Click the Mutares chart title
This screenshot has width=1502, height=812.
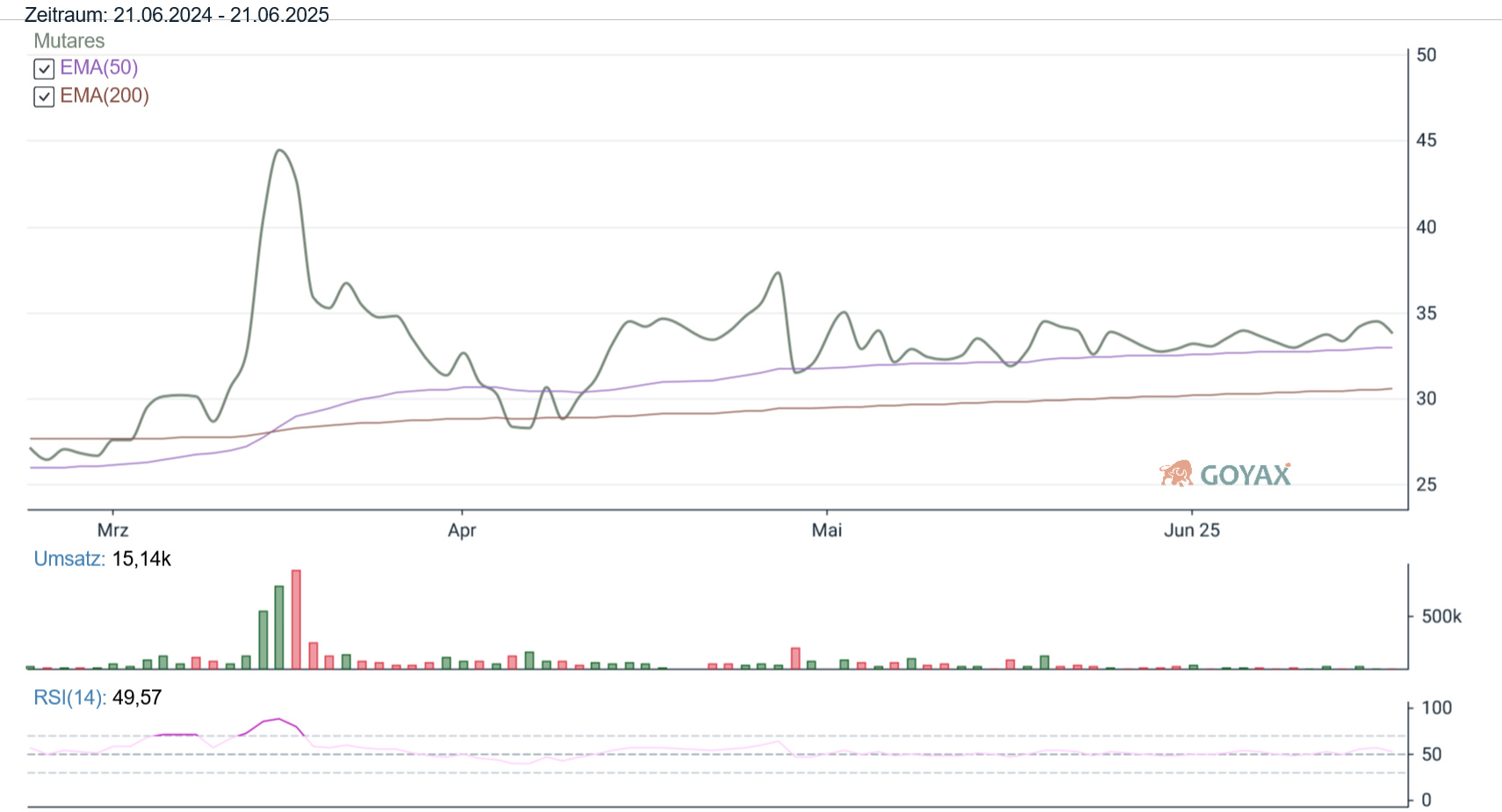[x=69, y=40]
